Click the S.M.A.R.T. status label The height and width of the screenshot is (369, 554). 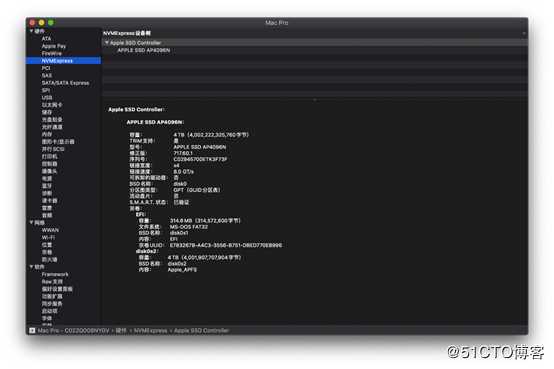tap(148, 202)
